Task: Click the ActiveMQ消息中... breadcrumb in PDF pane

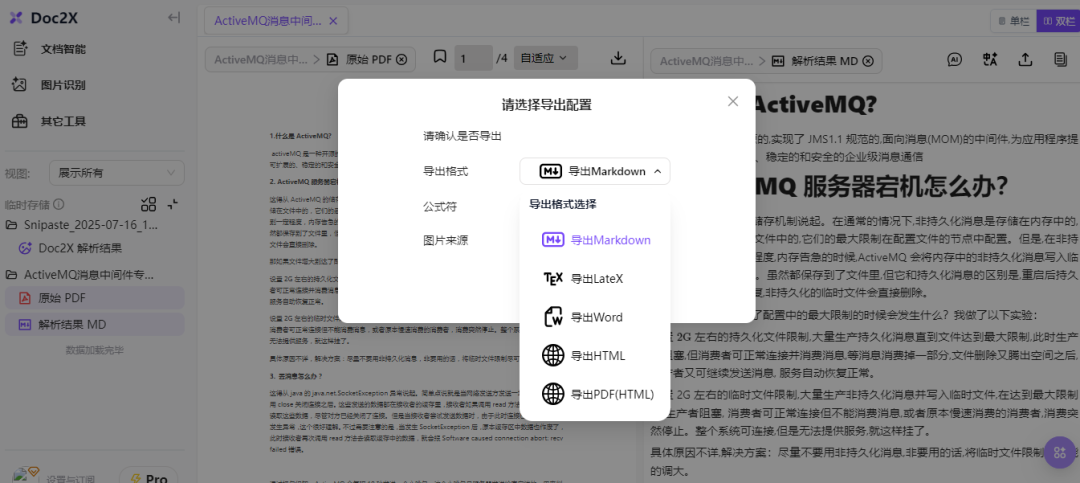Action: pos(260,59)
